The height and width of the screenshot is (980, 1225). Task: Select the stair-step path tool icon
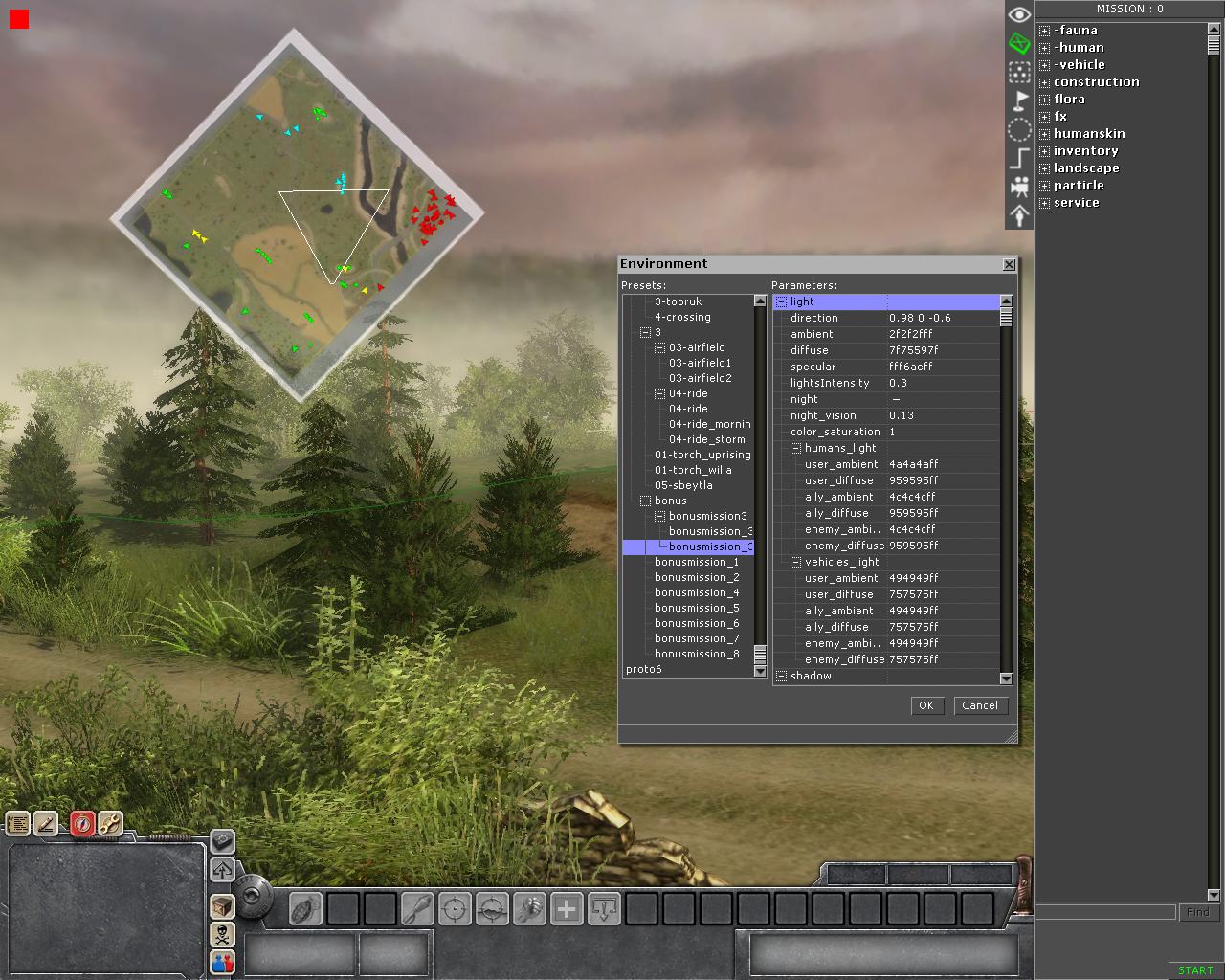point(1019,158)
